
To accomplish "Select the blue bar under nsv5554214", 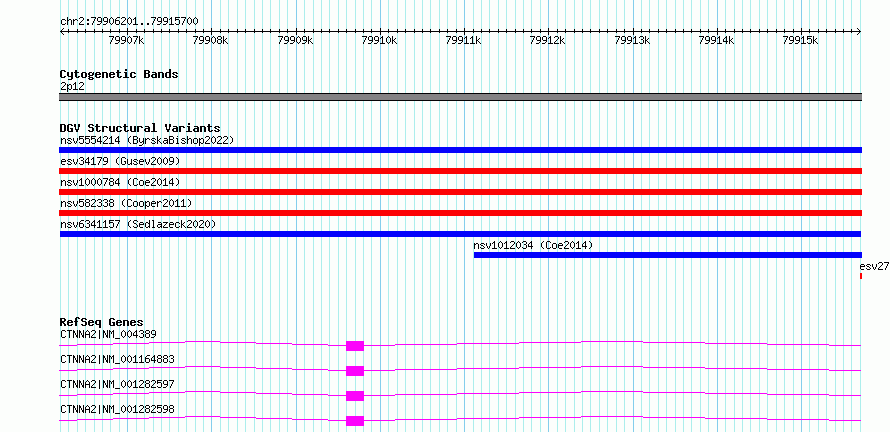I will 460,150.
